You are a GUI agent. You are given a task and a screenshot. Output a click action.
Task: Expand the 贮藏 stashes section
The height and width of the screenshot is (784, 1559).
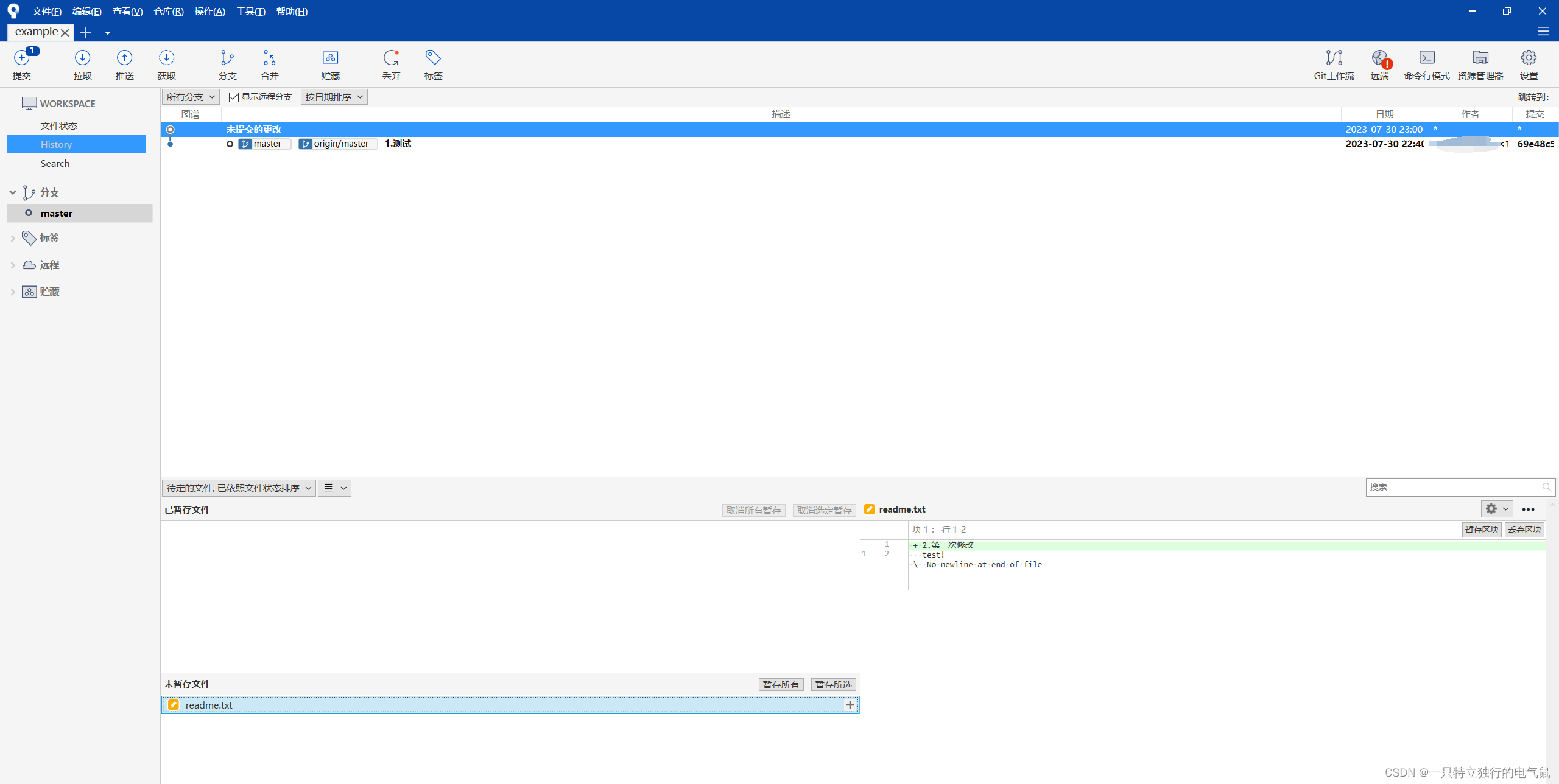[x=13, y=292]
